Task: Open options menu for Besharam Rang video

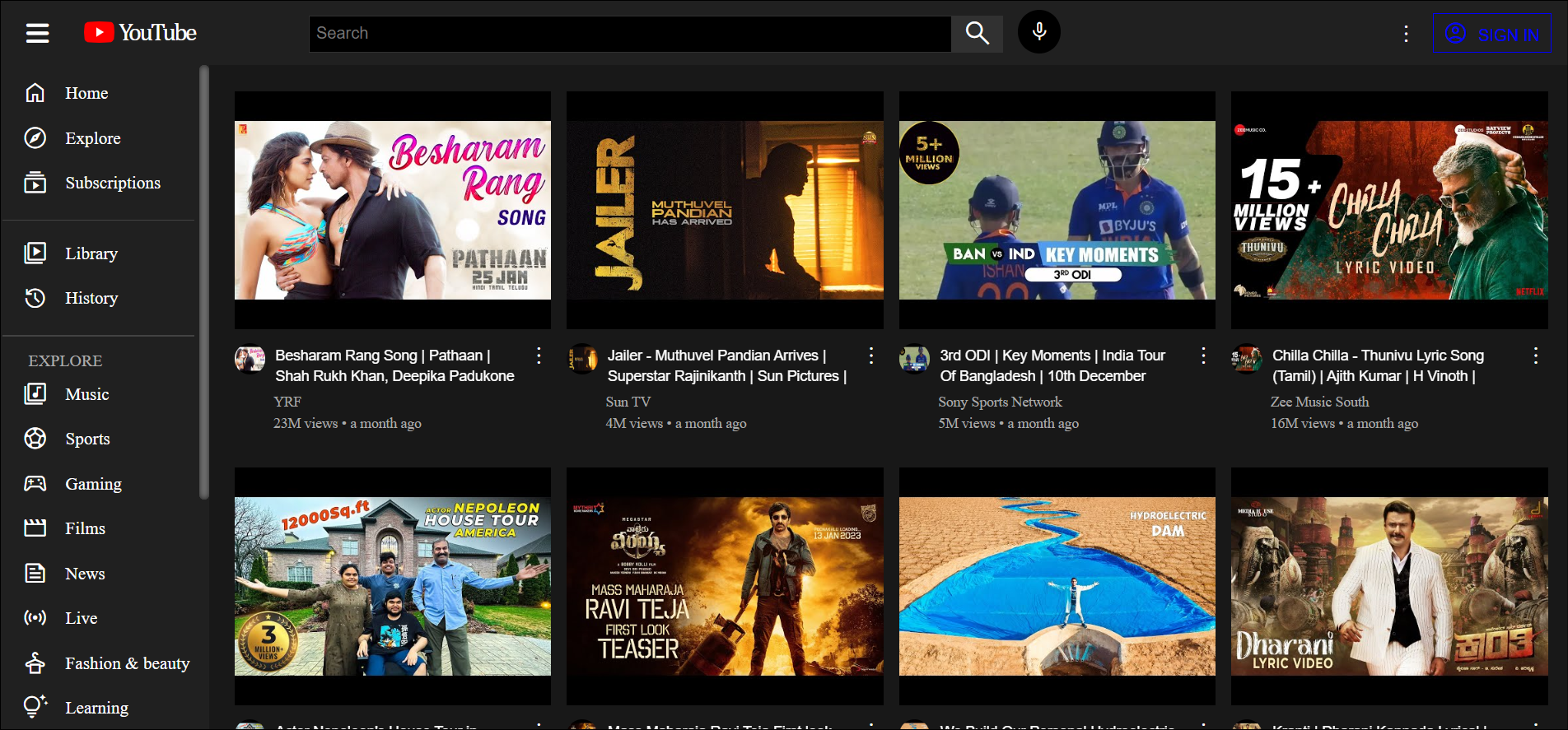Action: (x=539, y=356)
